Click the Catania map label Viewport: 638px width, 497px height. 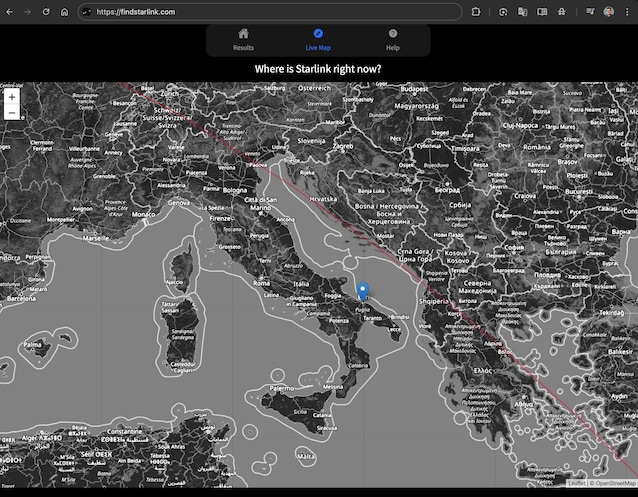tap(322, 415)
